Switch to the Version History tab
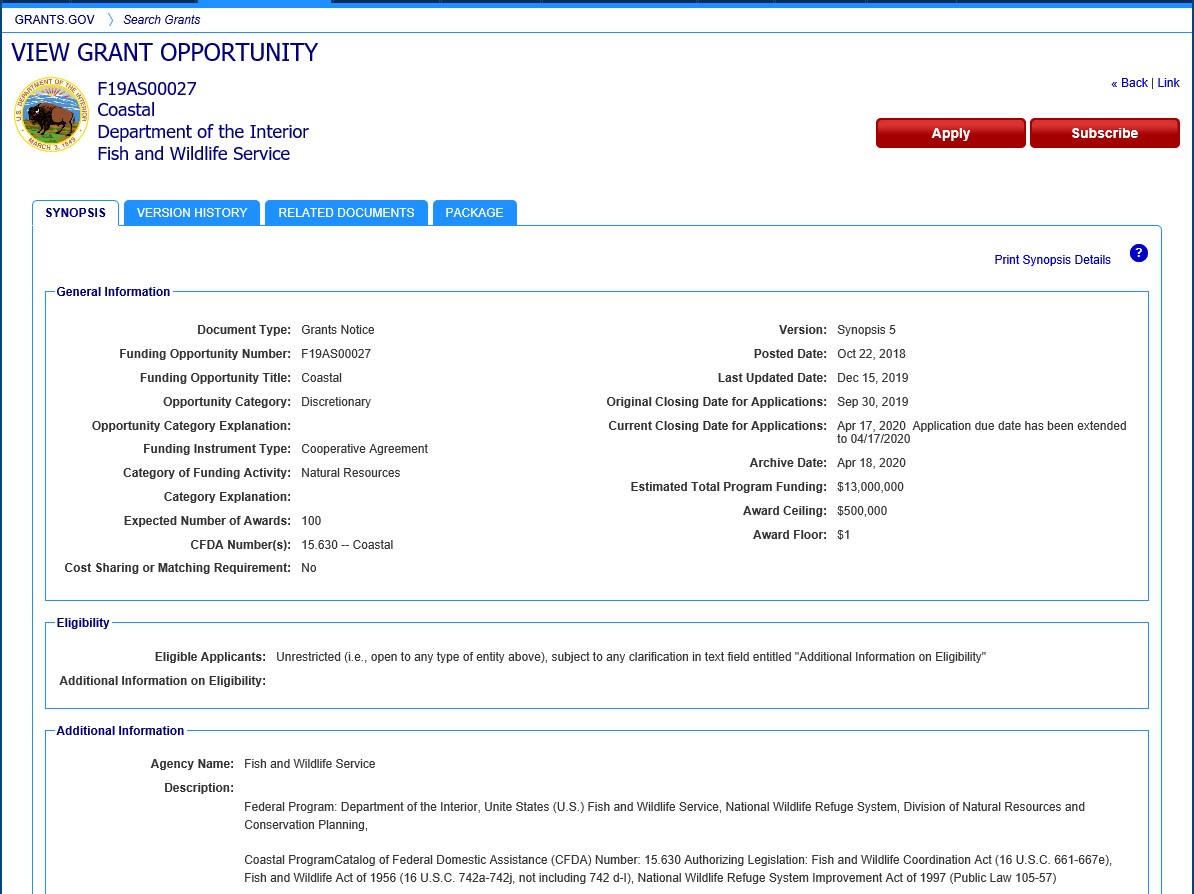The width and height of the screenshot is (1194, 894). 192,213
